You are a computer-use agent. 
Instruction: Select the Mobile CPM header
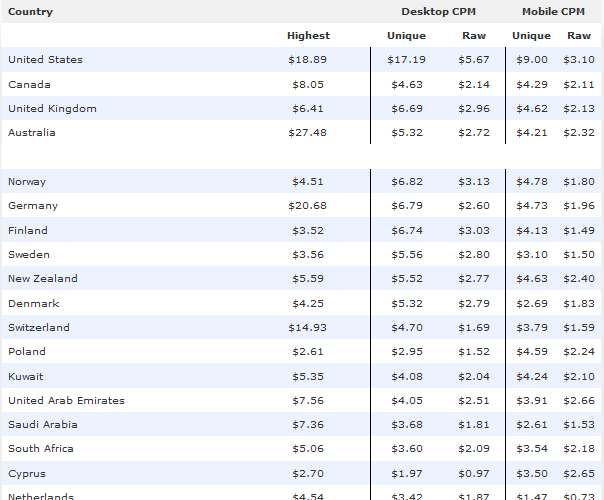553,12
